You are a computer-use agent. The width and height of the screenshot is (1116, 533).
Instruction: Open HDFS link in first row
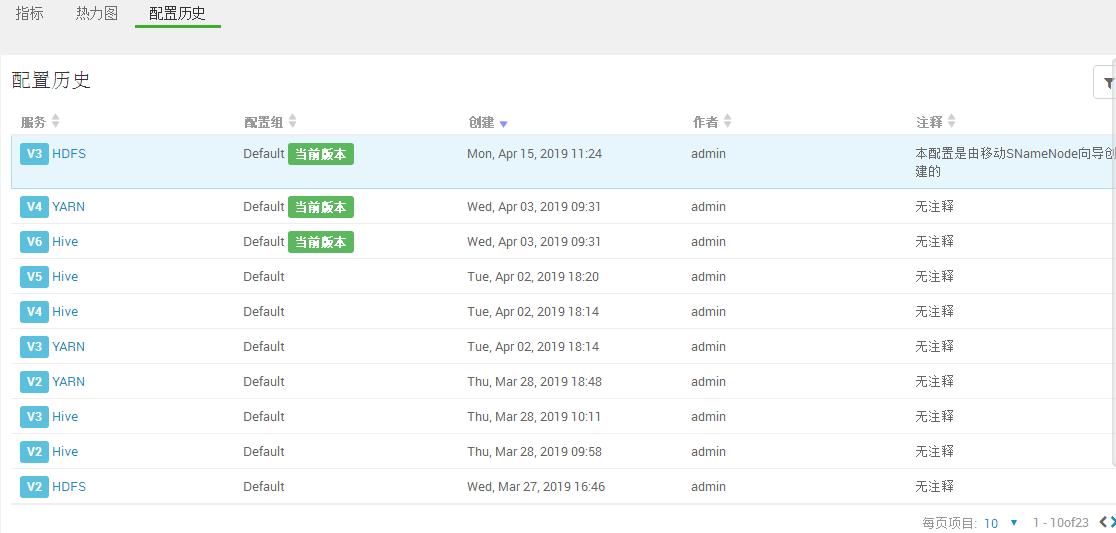pos(69,154)
